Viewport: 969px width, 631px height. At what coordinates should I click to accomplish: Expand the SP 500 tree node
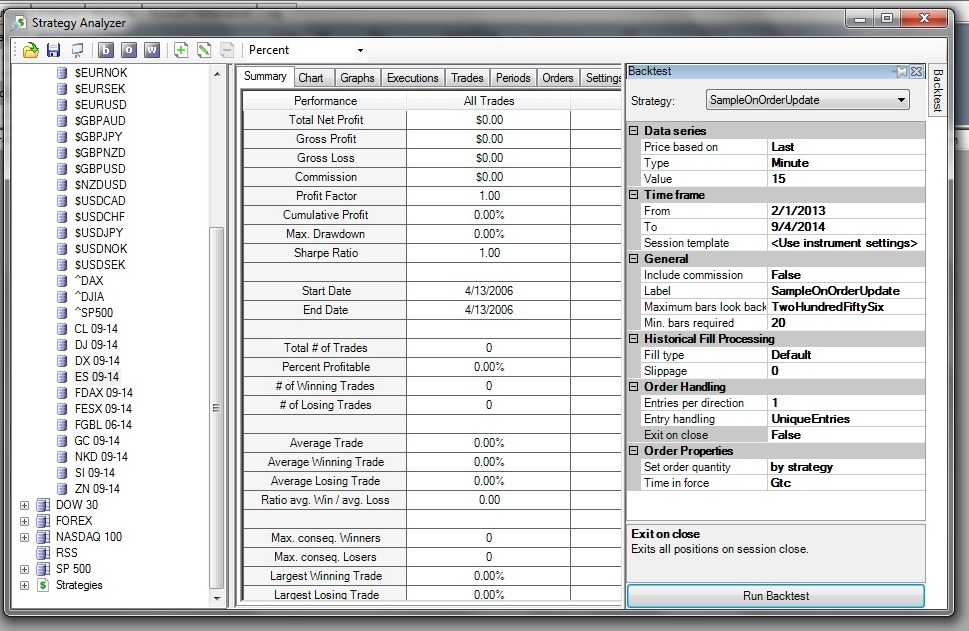click(x=24, y=569)
